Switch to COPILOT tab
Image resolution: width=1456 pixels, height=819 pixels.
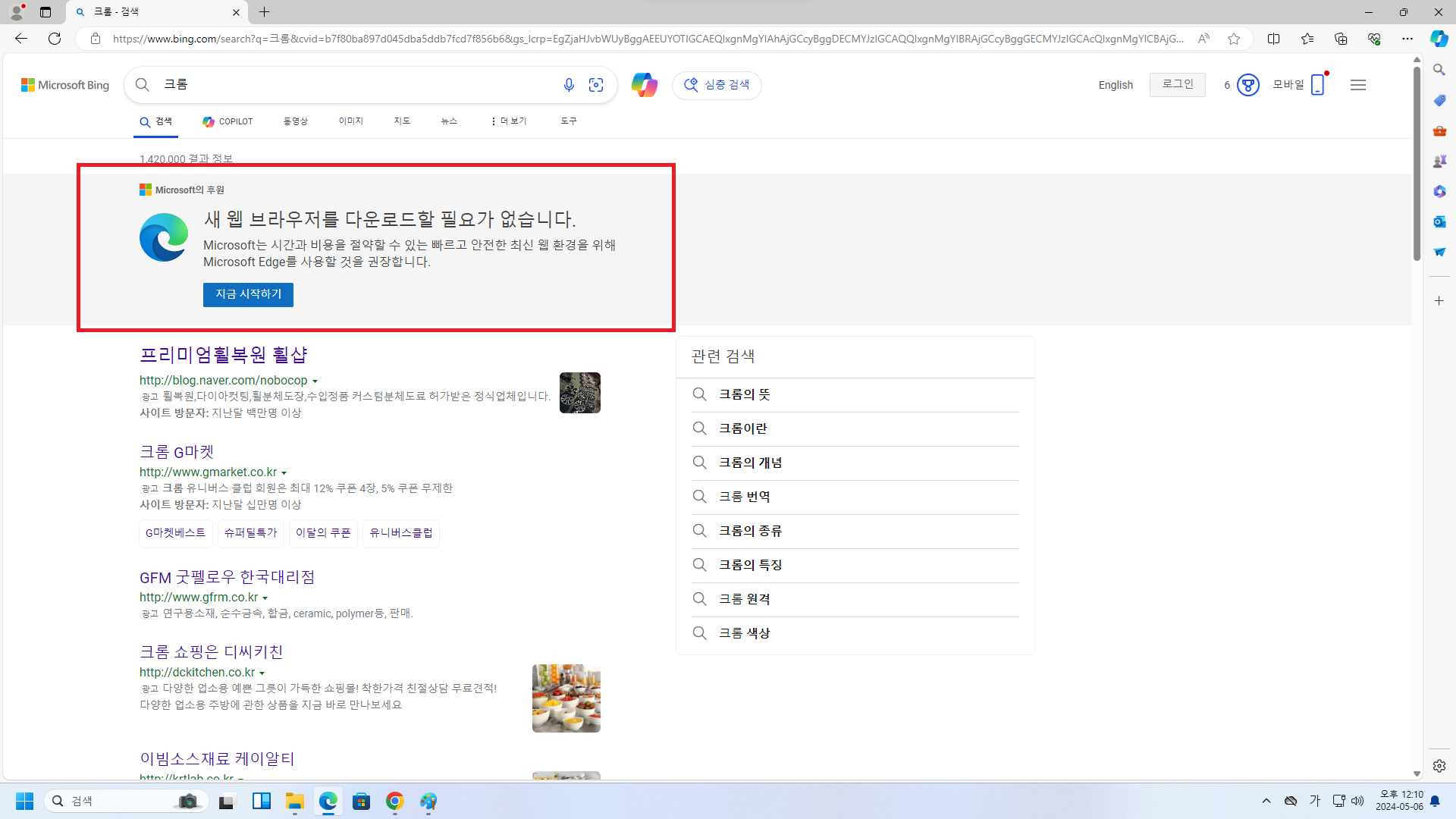pos(227,121)
